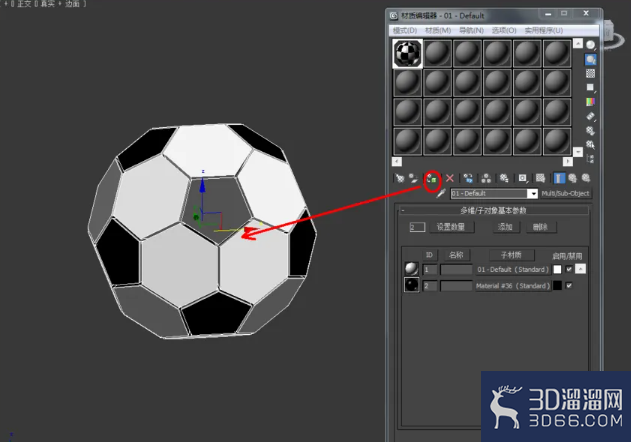Click the name field of sub-material 2
Viewport: 631px width, 442px height.
coord(456,286)
